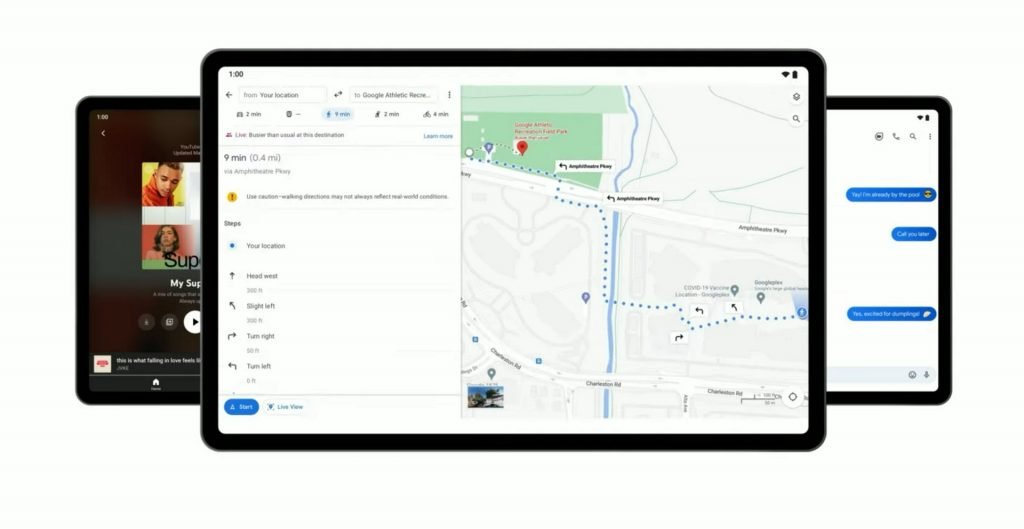Click the 'Yes, excited for dumplings!' message
Viewport: 1024px width, 529px height.
pos(891,314)
